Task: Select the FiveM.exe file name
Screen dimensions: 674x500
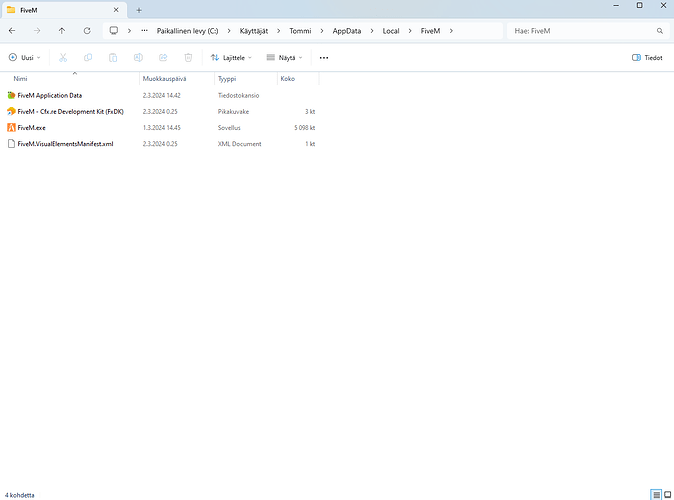Action: [31, 128]
